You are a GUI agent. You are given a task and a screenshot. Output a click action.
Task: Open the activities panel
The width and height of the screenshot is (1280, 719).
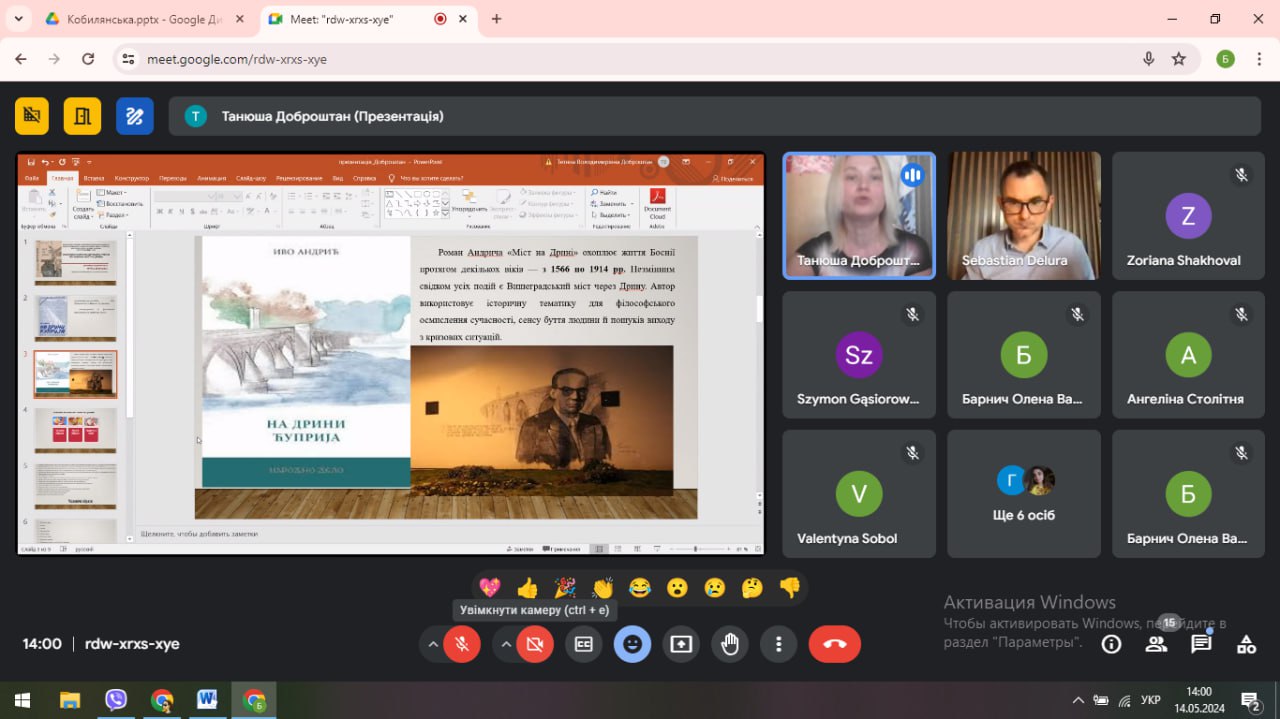1246,644
